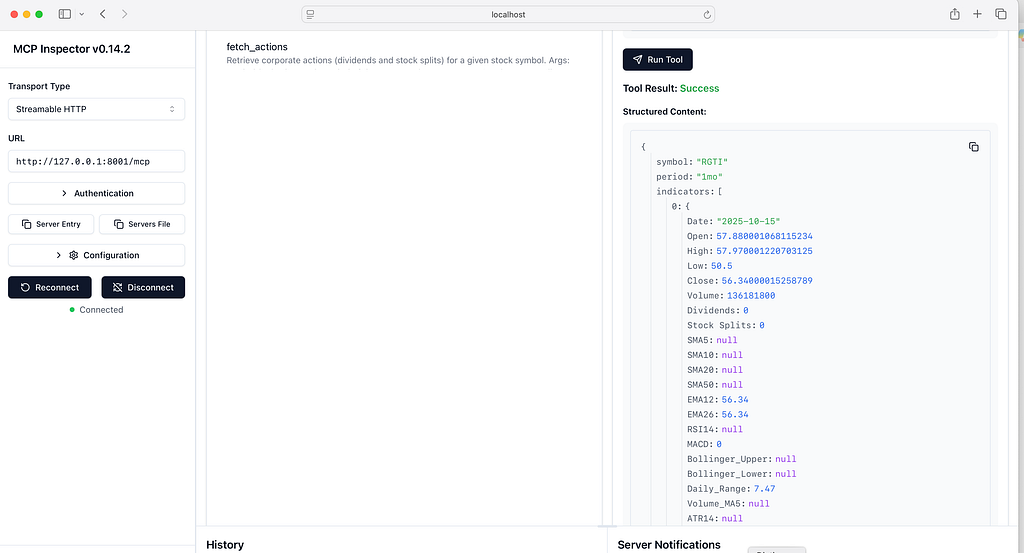
Task: Show Safari tab overview
Action: click(x=1000, y=14)
